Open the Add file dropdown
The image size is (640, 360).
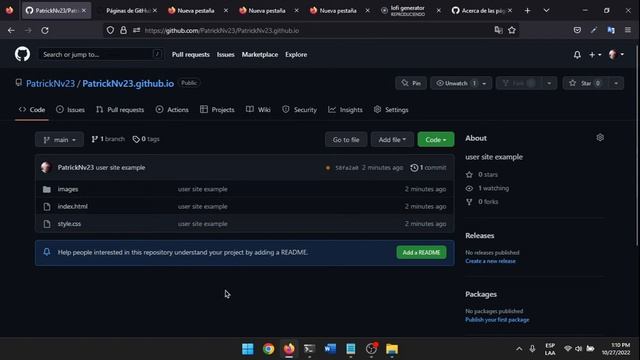pos(392,140)
